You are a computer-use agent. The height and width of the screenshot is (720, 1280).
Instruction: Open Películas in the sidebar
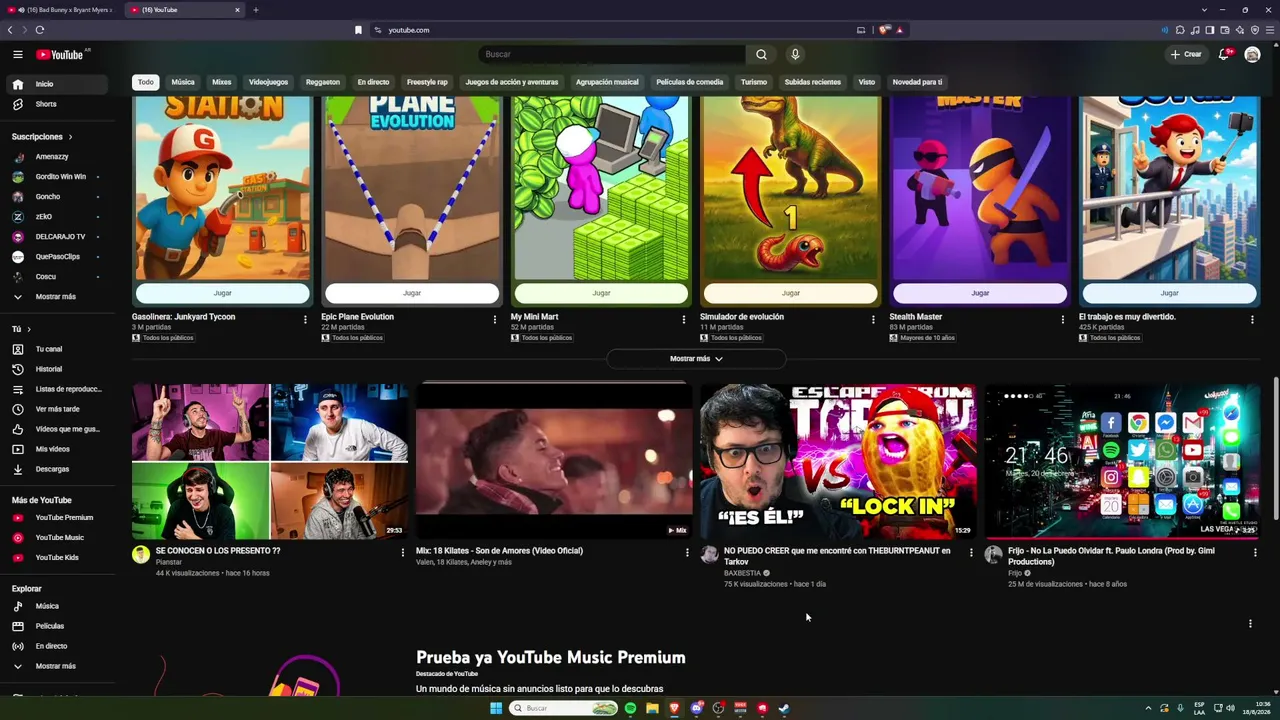[x=56, y=626]
